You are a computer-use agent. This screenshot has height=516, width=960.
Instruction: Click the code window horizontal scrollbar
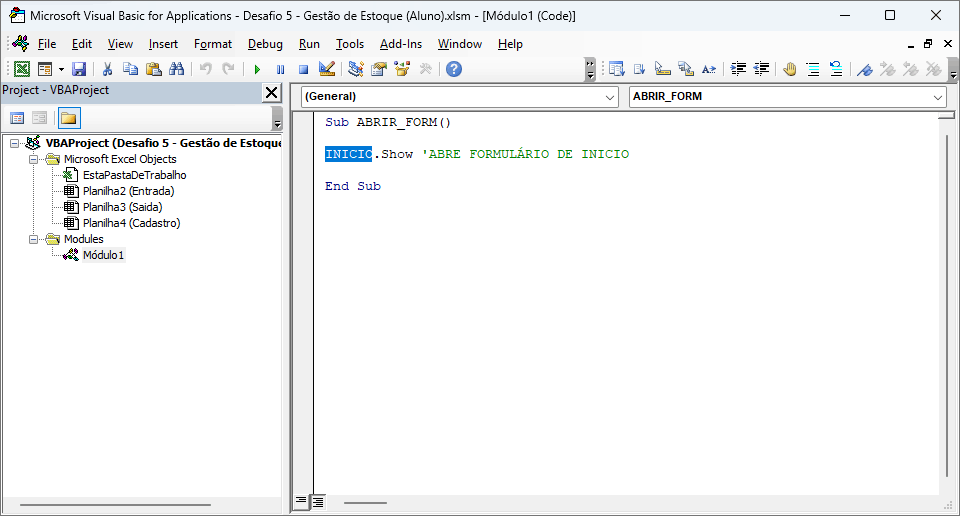tap(366, 503)
